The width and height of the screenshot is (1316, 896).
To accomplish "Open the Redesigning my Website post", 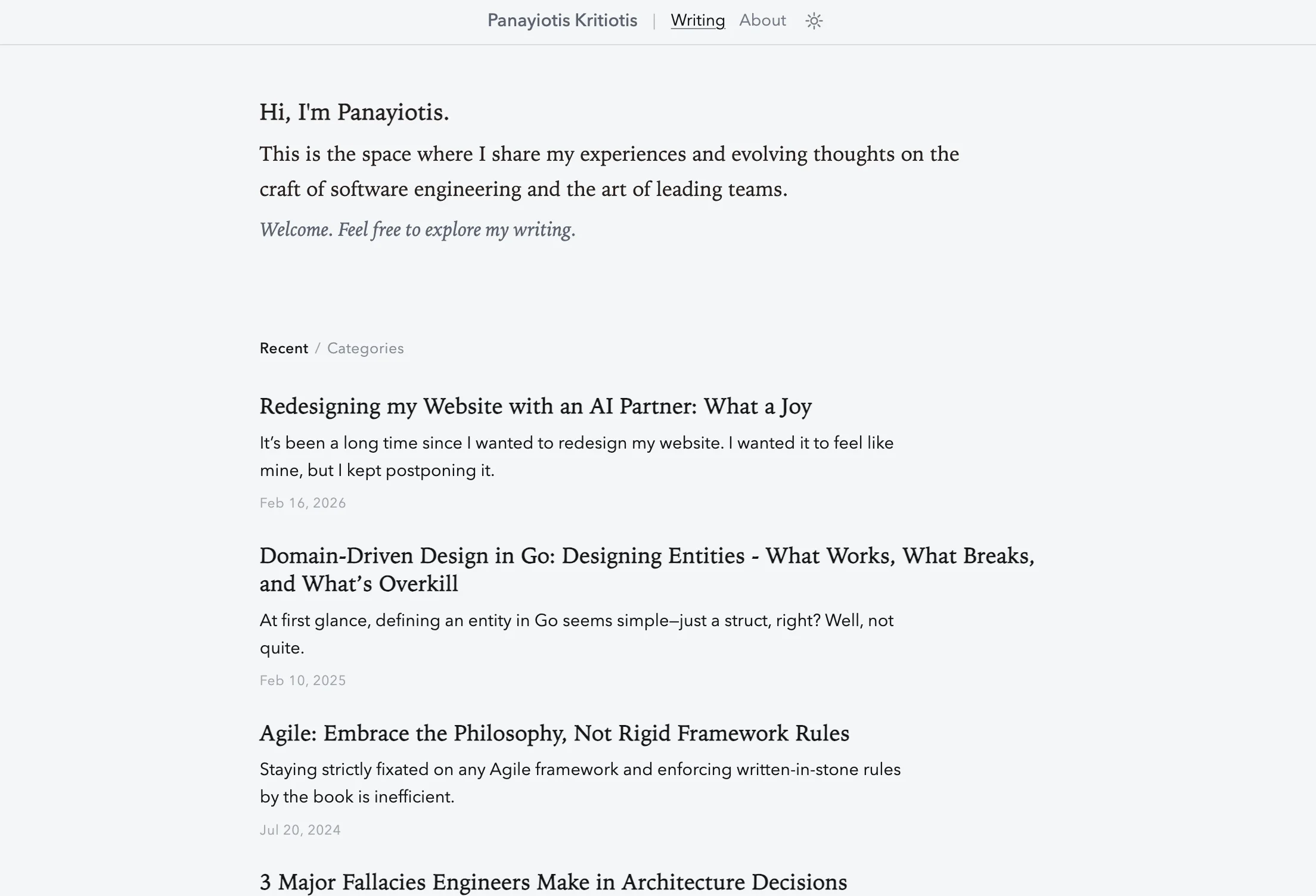I will click(535, 406).
